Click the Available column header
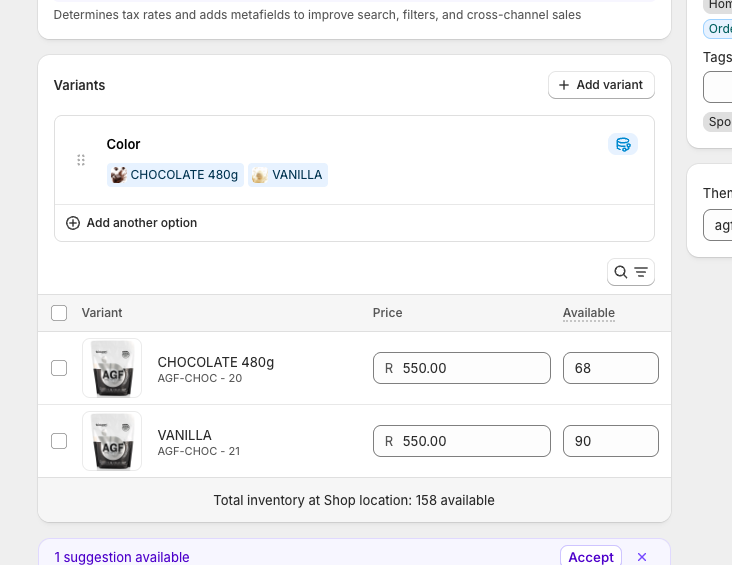This screenshot has width=732, height=565. pos(589,313)
